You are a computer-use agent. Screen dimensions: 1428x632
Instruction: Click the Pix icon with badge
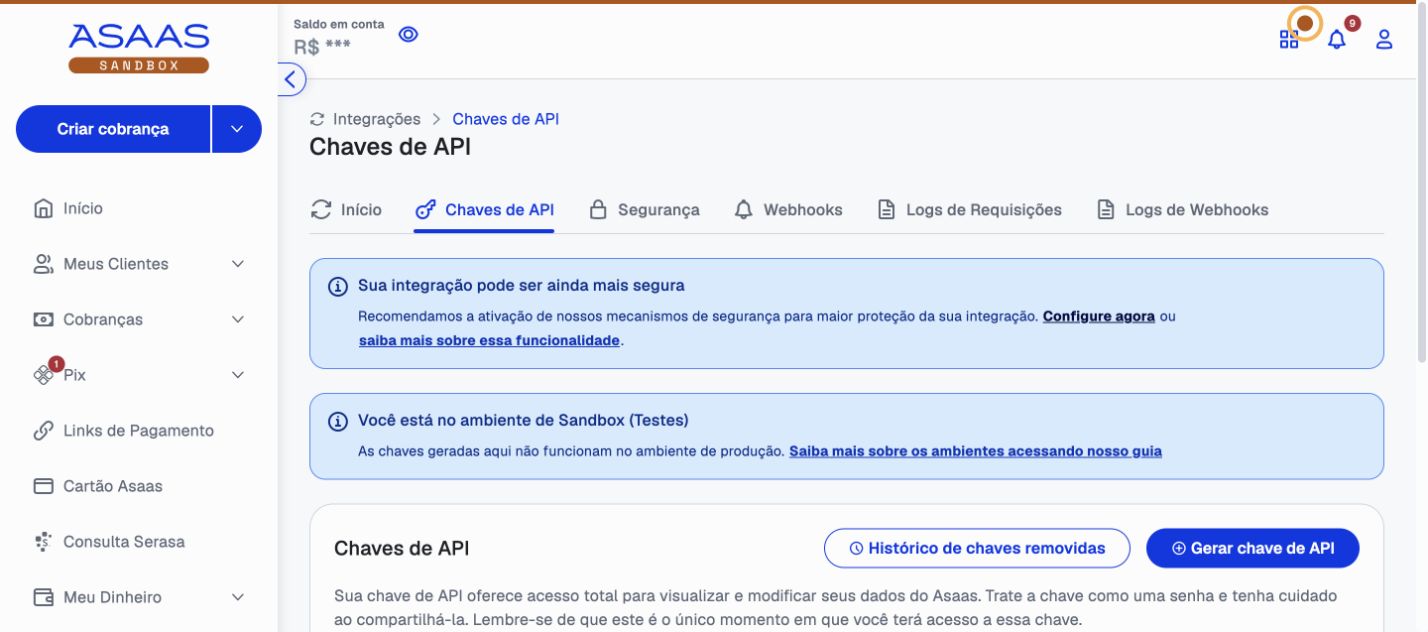tap(44, 375)
